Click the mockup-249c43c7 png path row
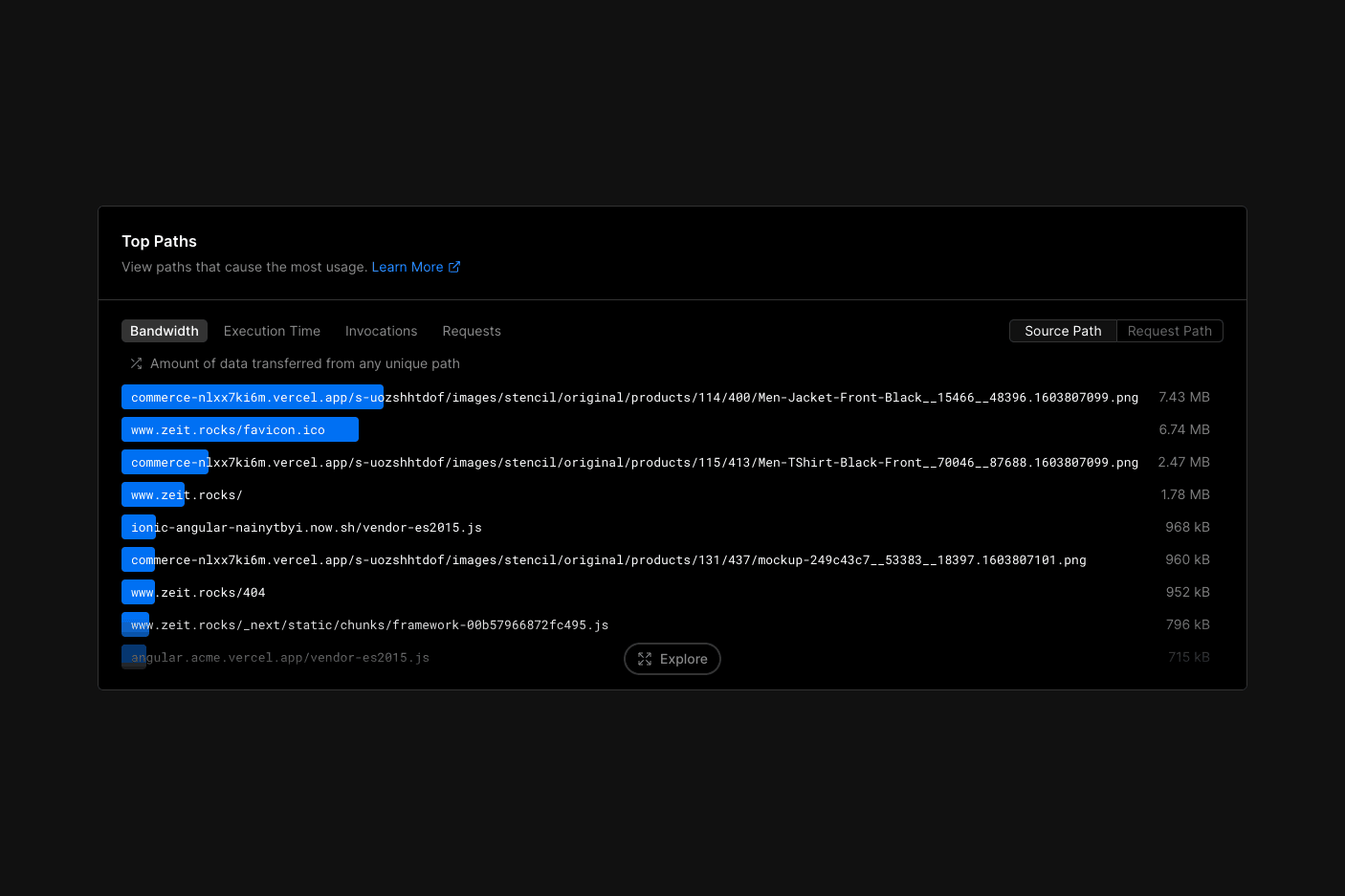This screenshot has width=1345, height=896. (608, 560)
